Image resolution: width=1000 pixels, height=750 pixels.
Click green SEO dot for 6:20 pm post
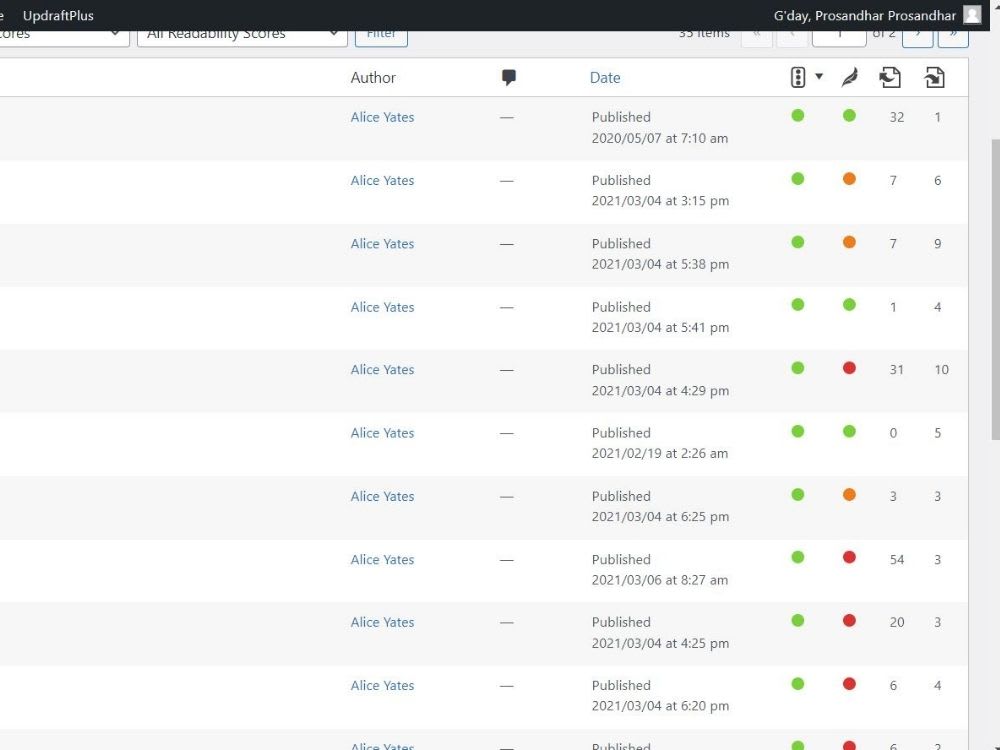[798, 684]
